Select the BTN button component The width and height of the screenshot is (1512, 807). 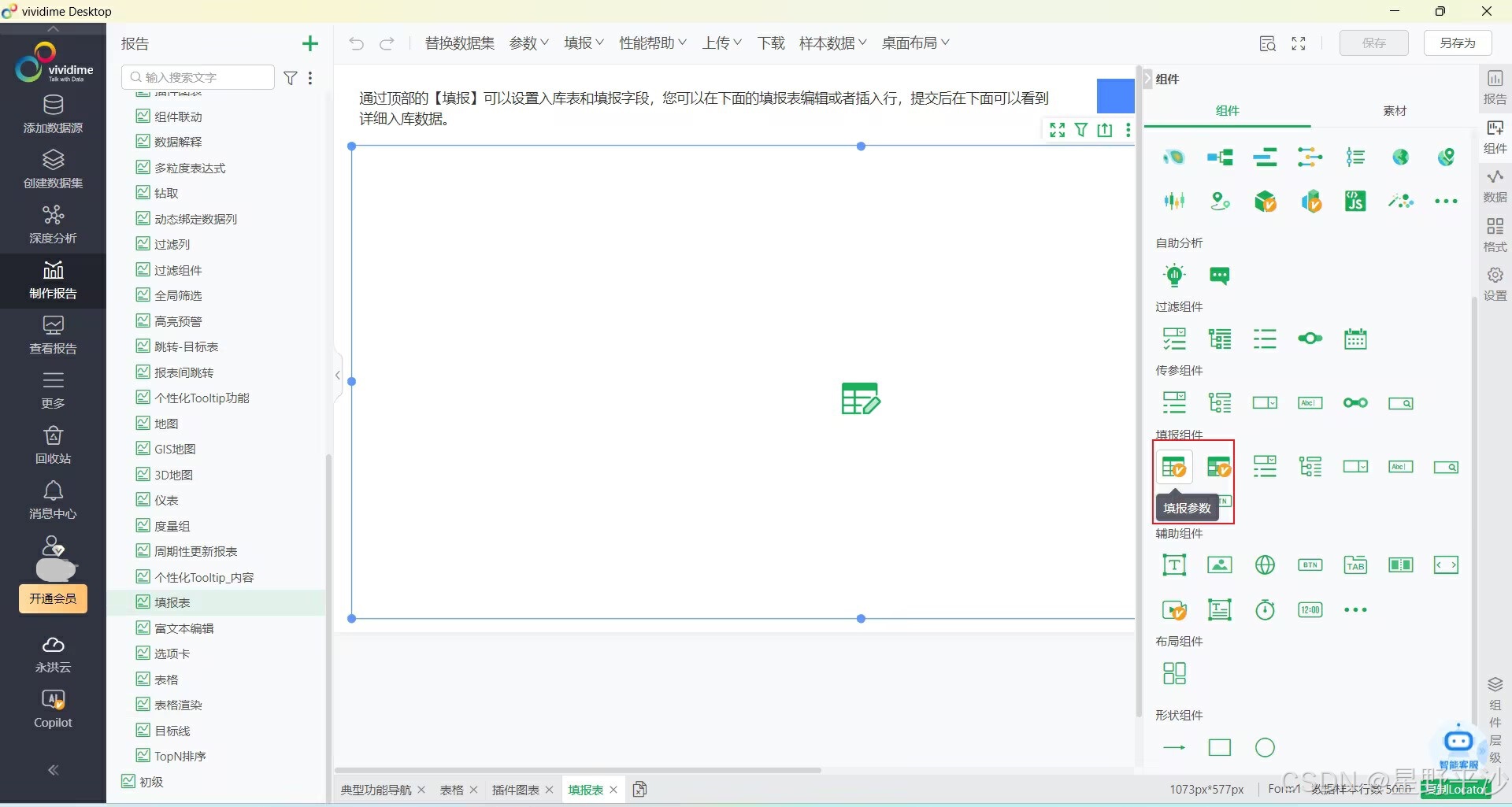(1310, 565)
